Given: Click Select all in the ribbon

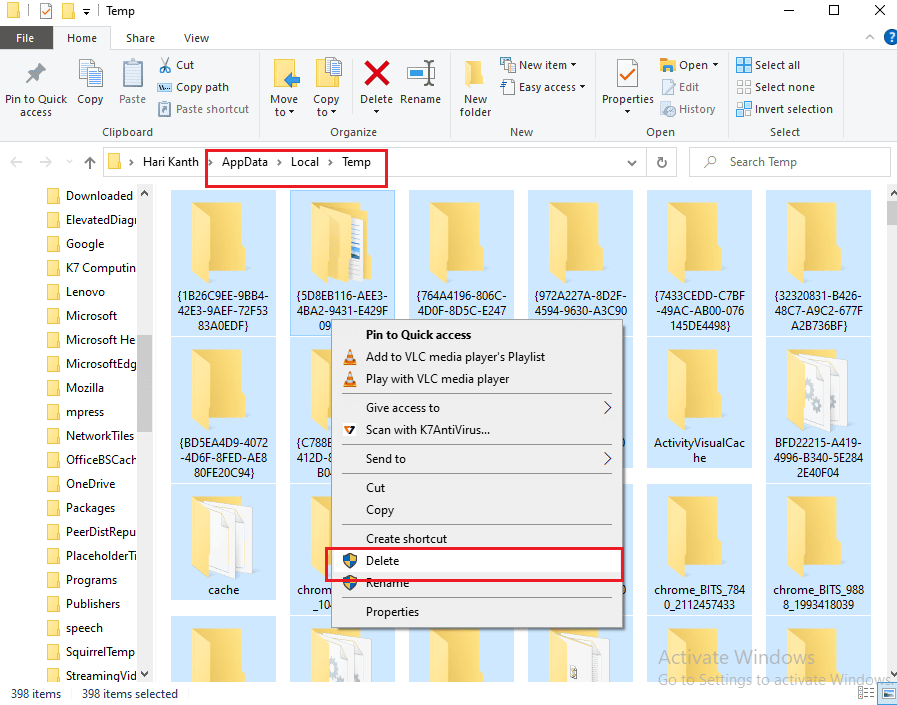Looking at the screenshot, I should [768, 65].
